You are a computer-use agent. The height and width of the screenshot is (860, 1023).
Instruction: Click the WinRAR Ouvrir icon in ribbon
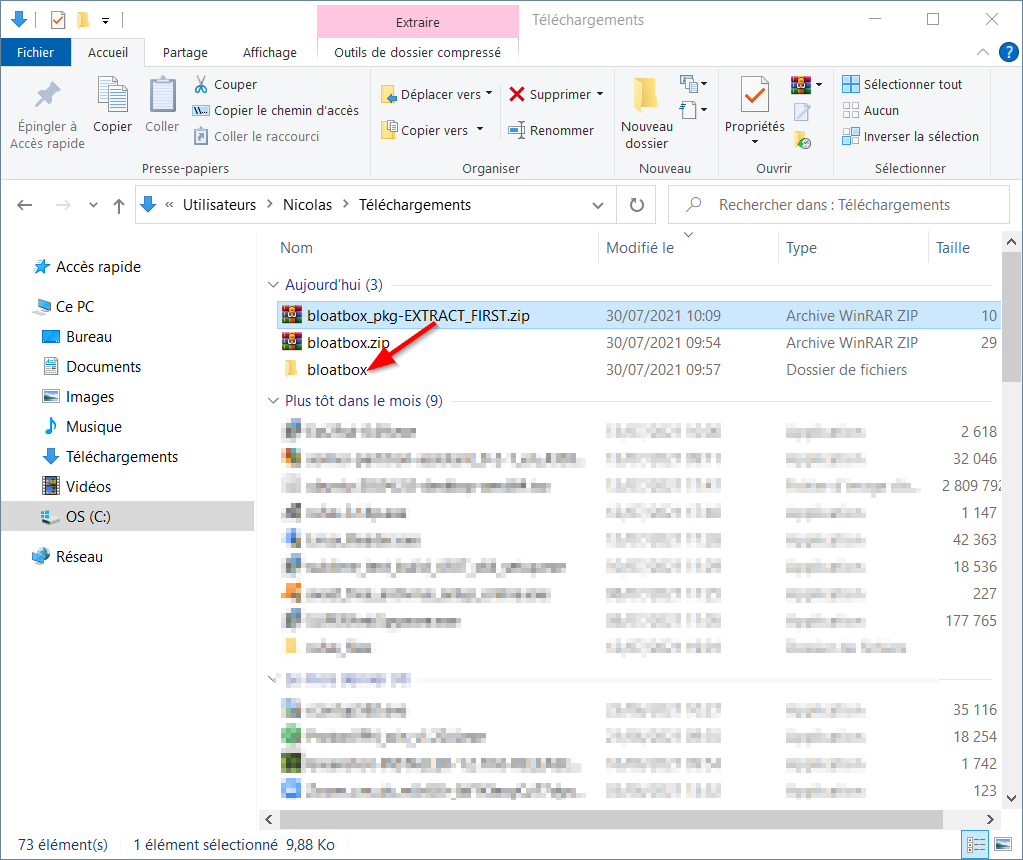(x=801, y=84)
